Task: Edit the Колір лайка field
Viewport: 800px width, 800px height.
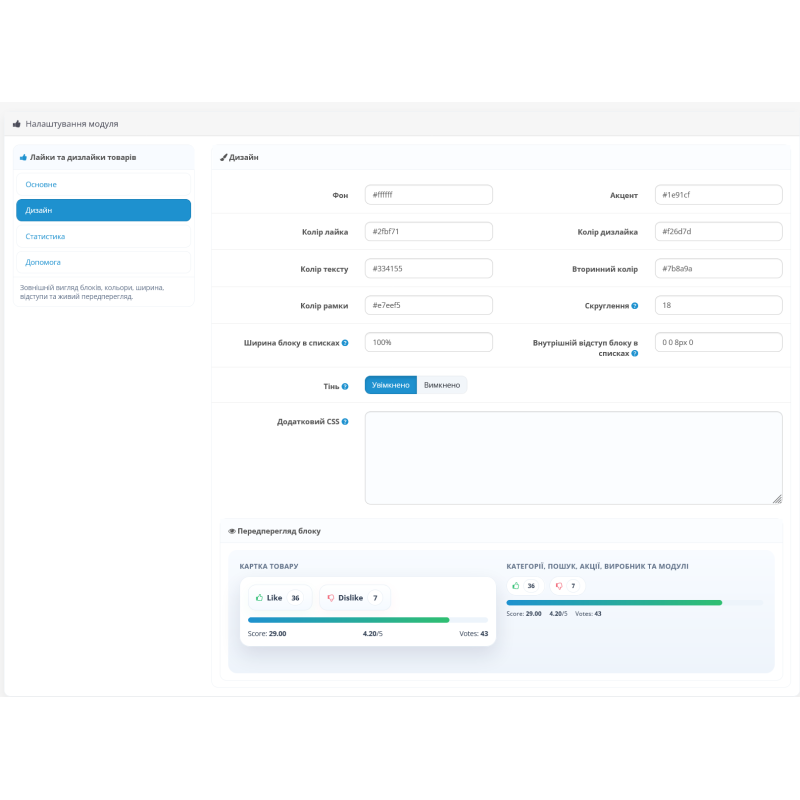Action: [429, 232]
